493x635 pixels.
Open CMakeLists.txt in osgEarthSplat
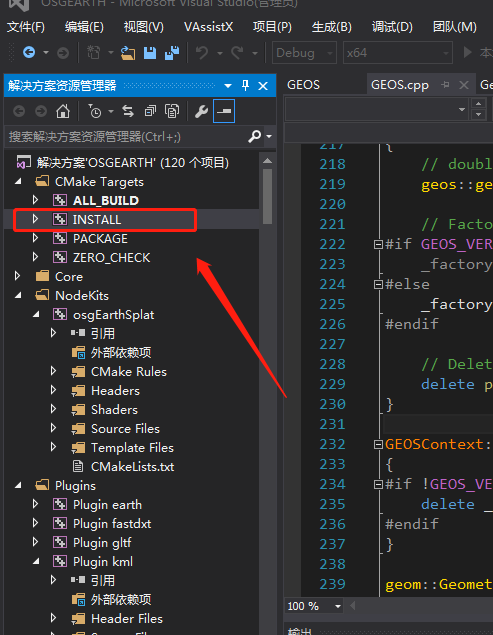click(x=132, y=467)
